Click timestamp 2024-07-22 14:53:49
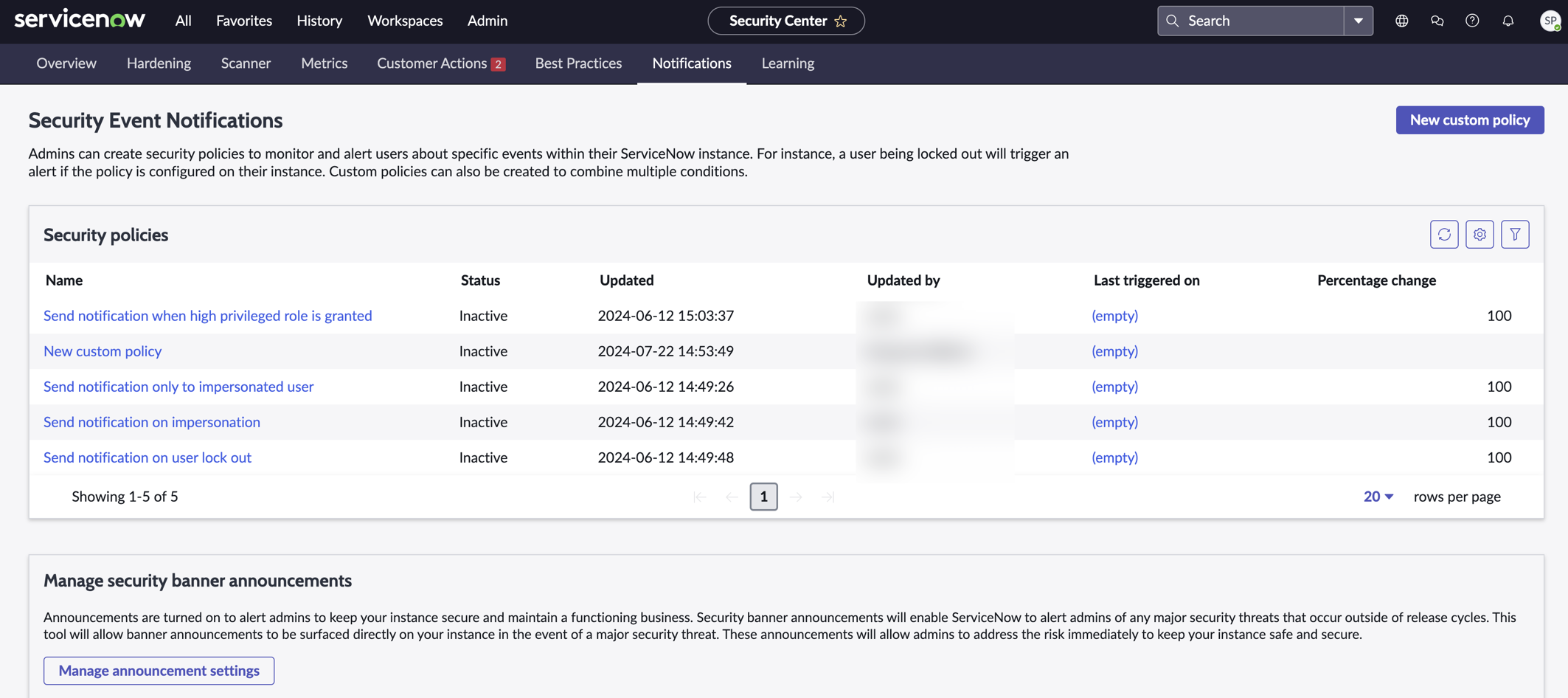Viewport: 1568px width, 698px height. (x=665, y=351)
